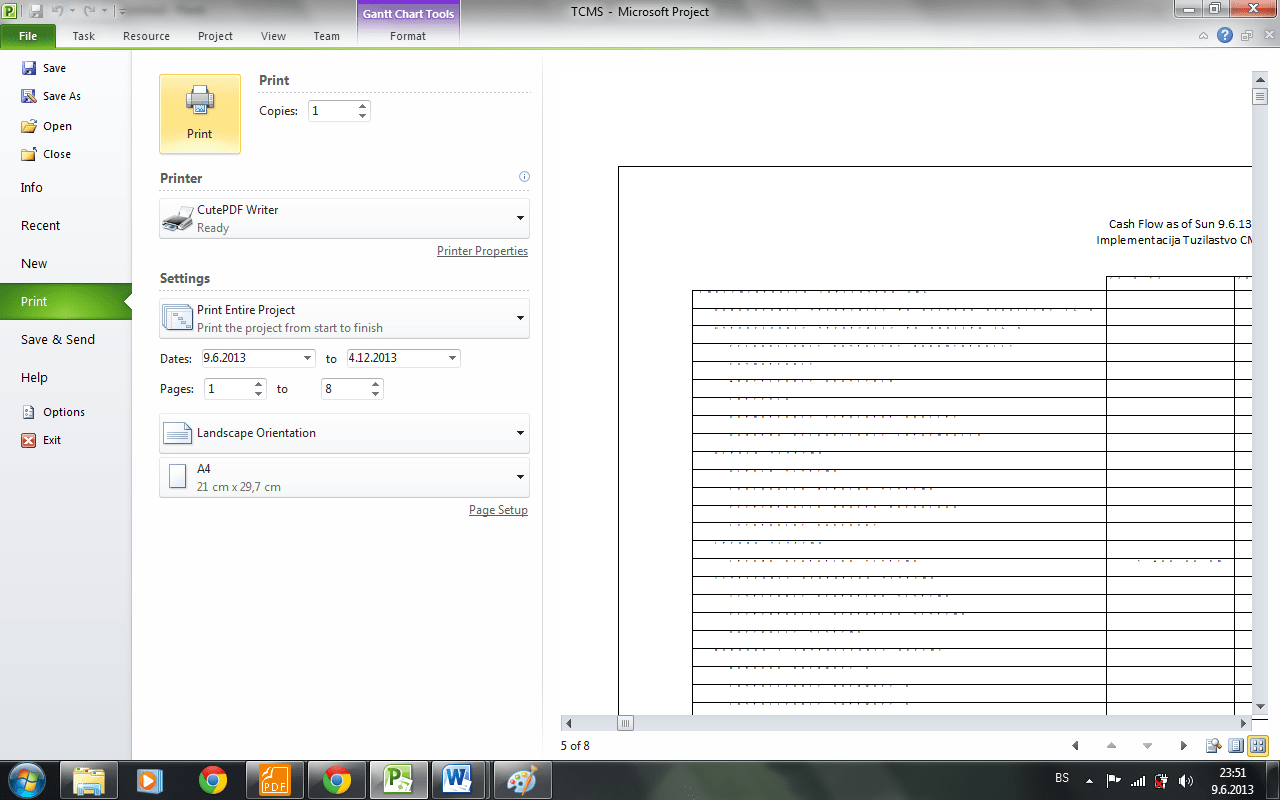Open Customize Quick Access Toolbar dropdown
This screenshot has height=800, width=1280.
click(x=122, y=12)
